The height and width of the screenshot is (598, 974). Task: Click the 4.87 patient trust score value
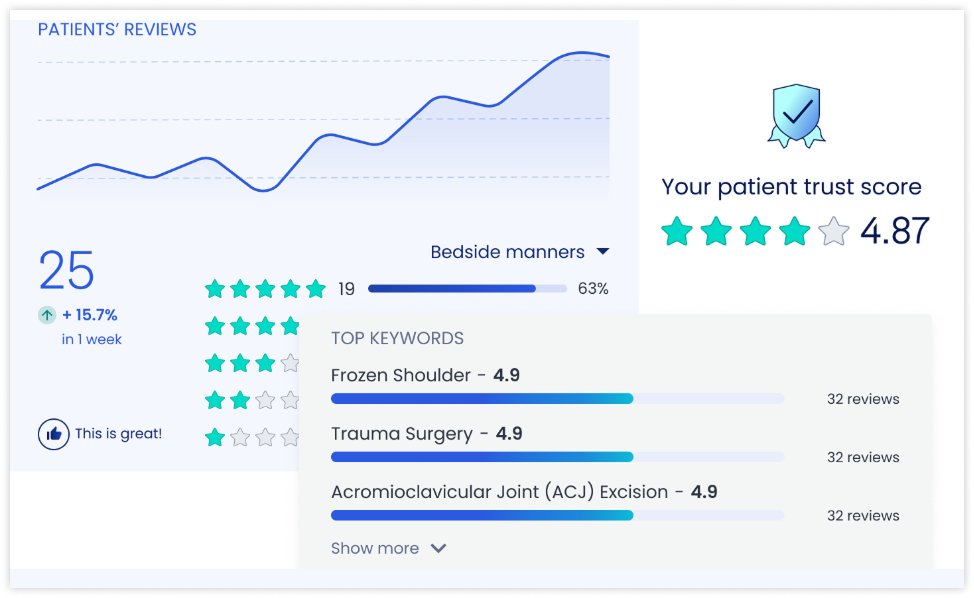895,231
